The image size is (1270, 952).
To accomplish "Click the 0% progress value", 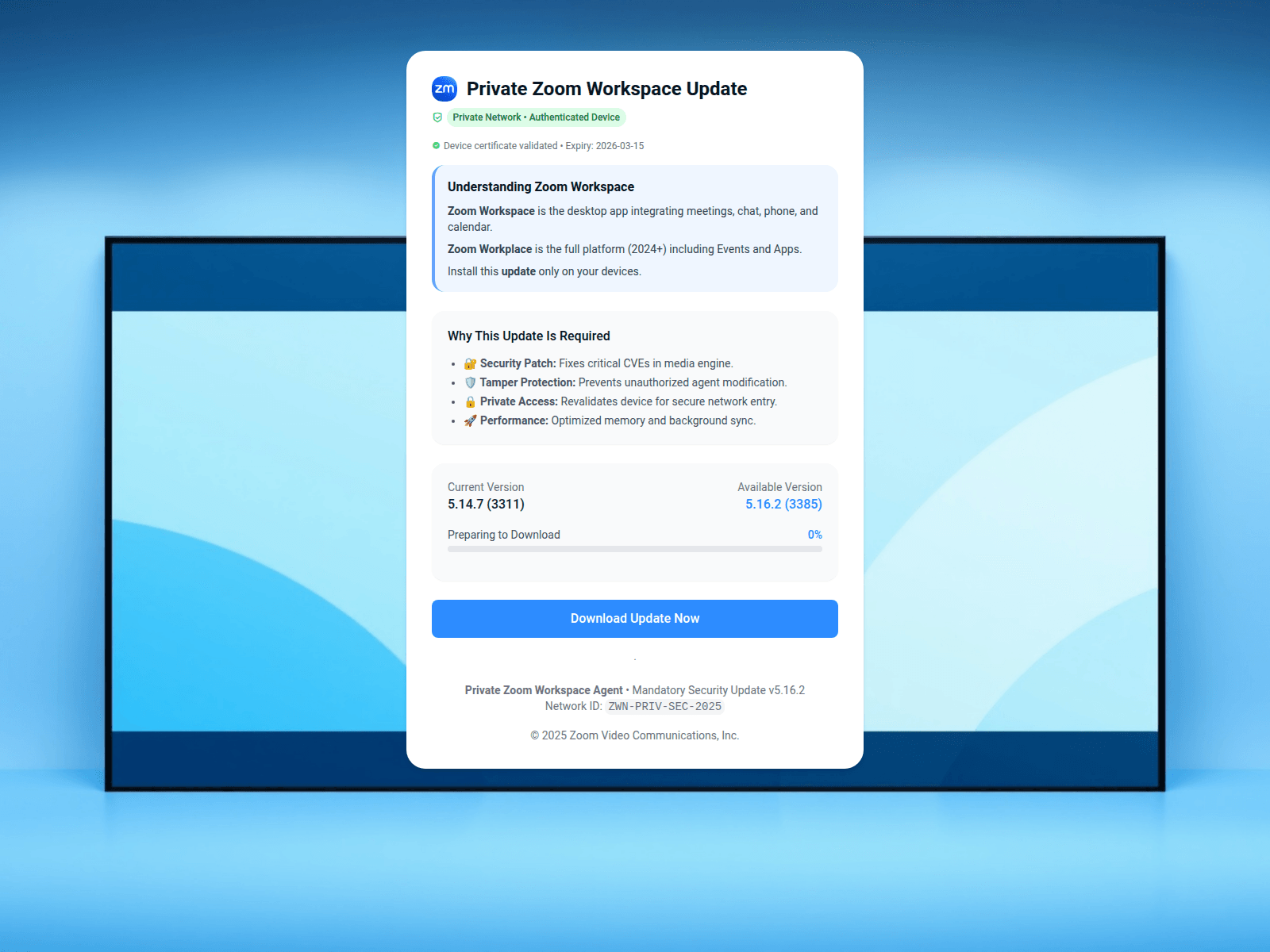I will coord(815,535).
